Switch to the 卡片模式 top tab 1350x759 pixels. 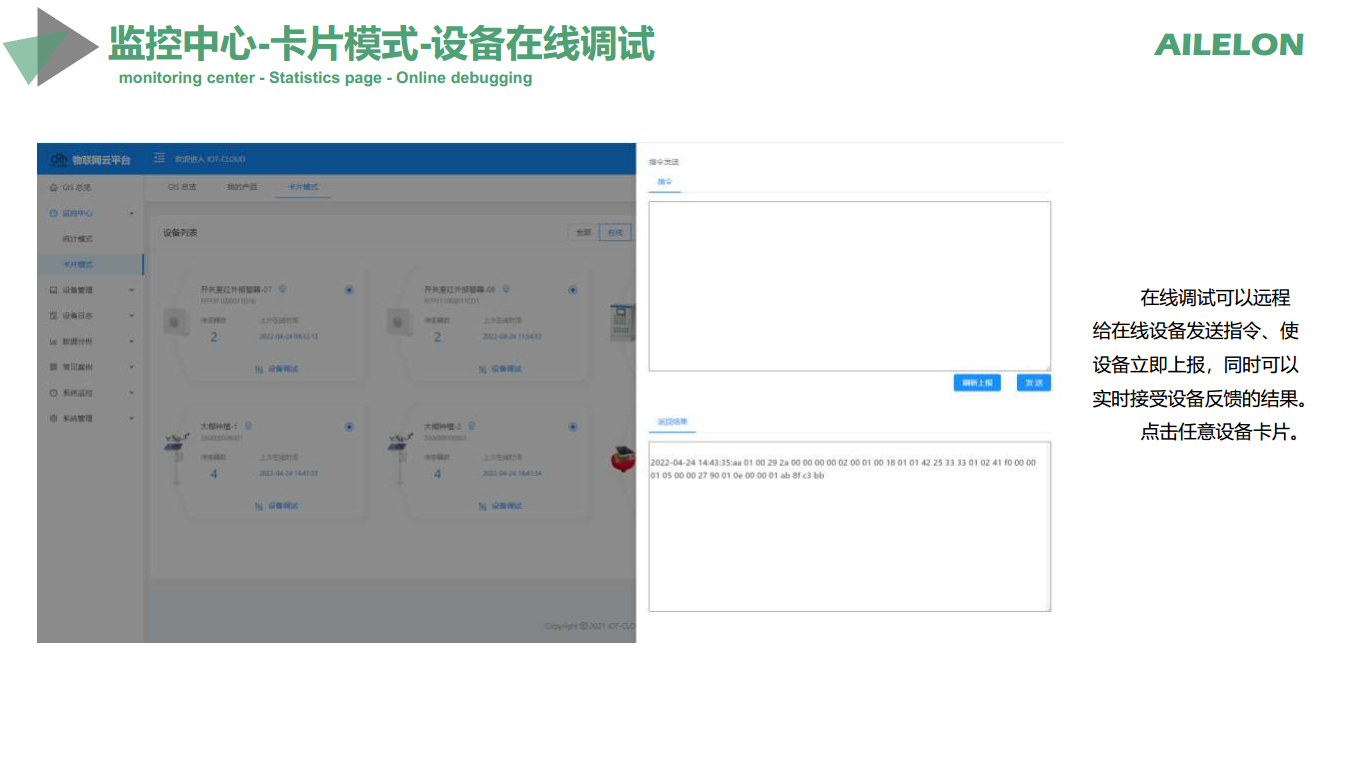coord(303,187)
